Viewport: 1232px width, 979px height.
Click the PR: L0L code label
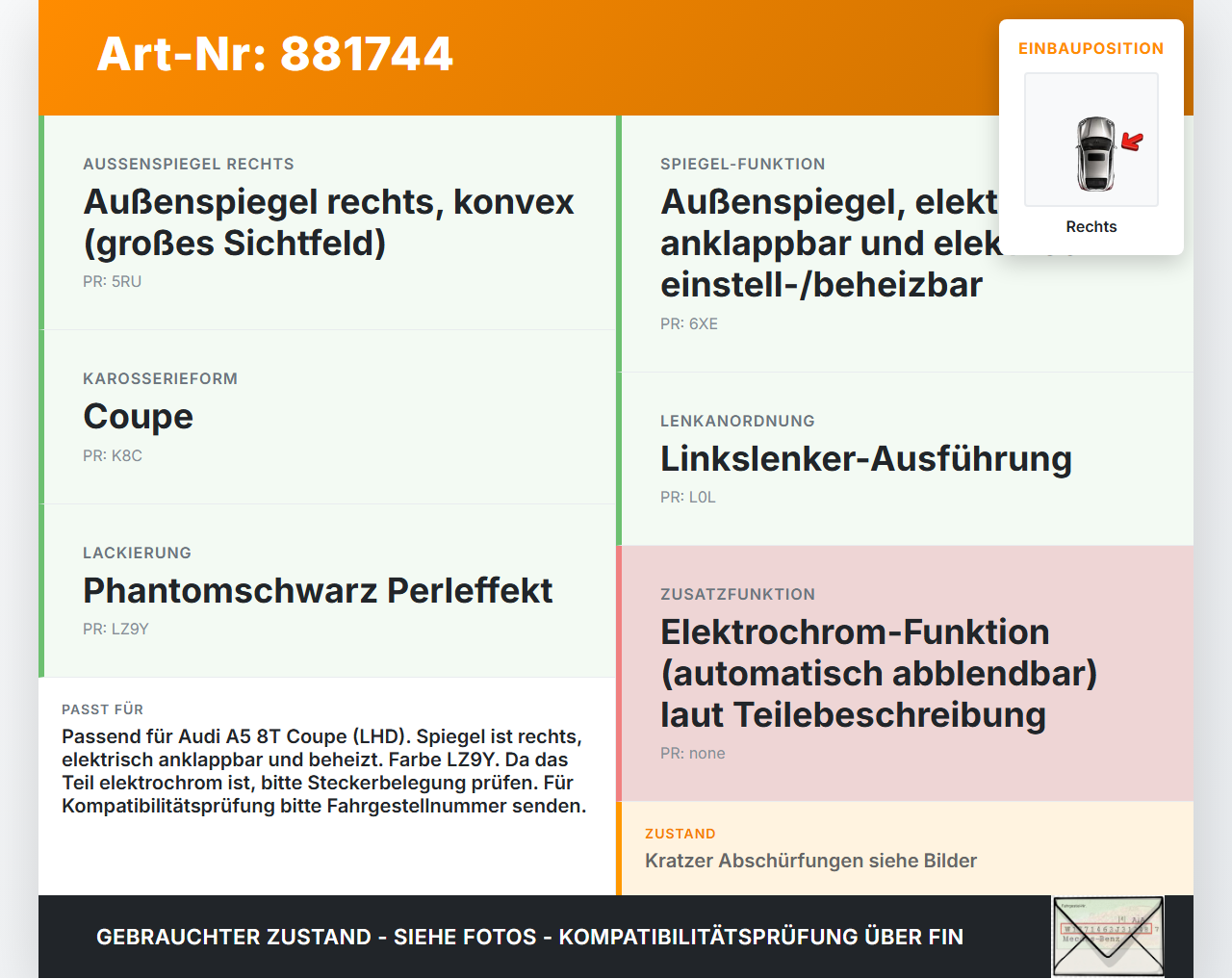click(688, 498)
